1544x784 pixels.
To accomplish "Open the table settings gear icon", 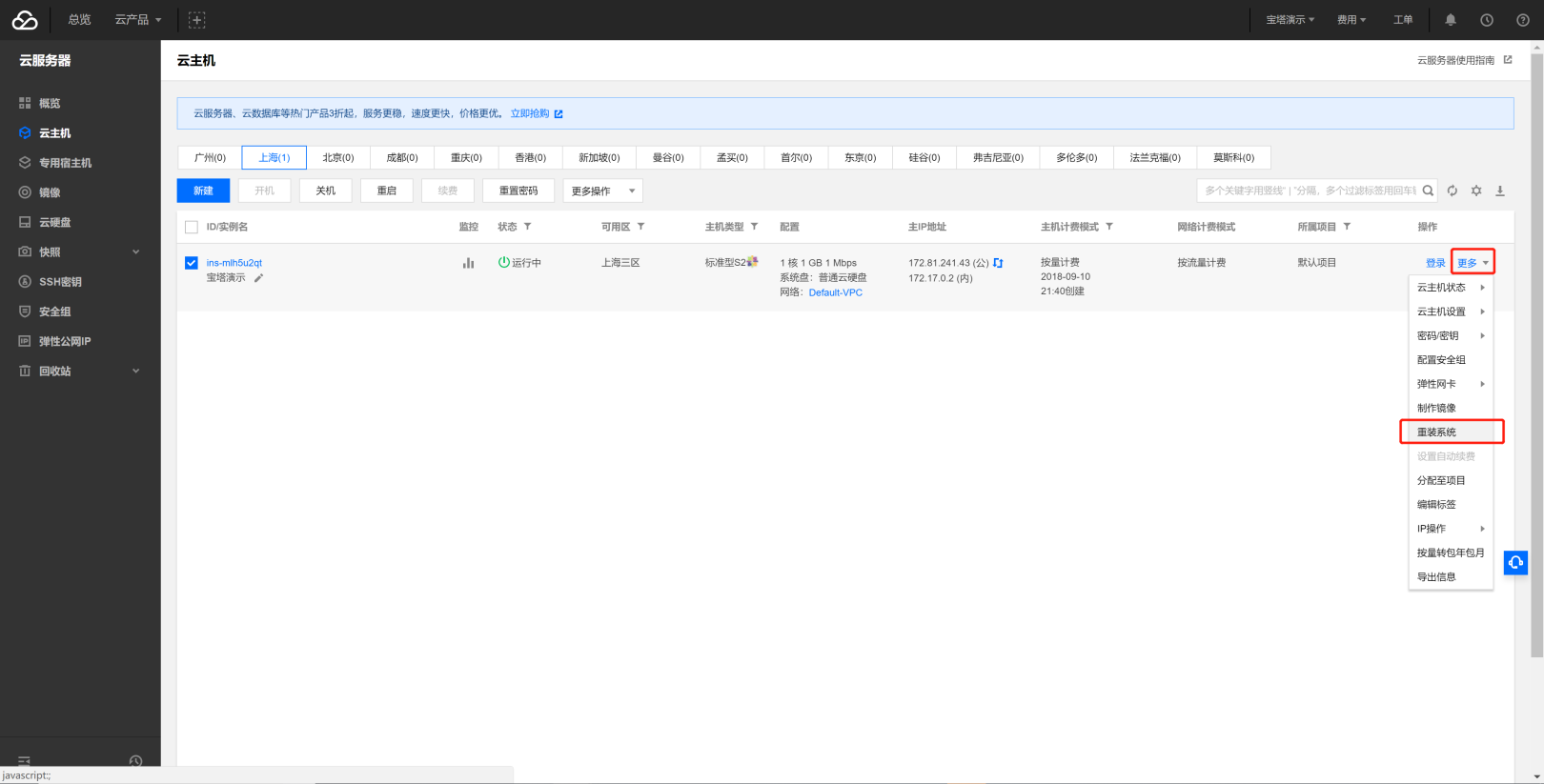I will tap(1476, 191).
